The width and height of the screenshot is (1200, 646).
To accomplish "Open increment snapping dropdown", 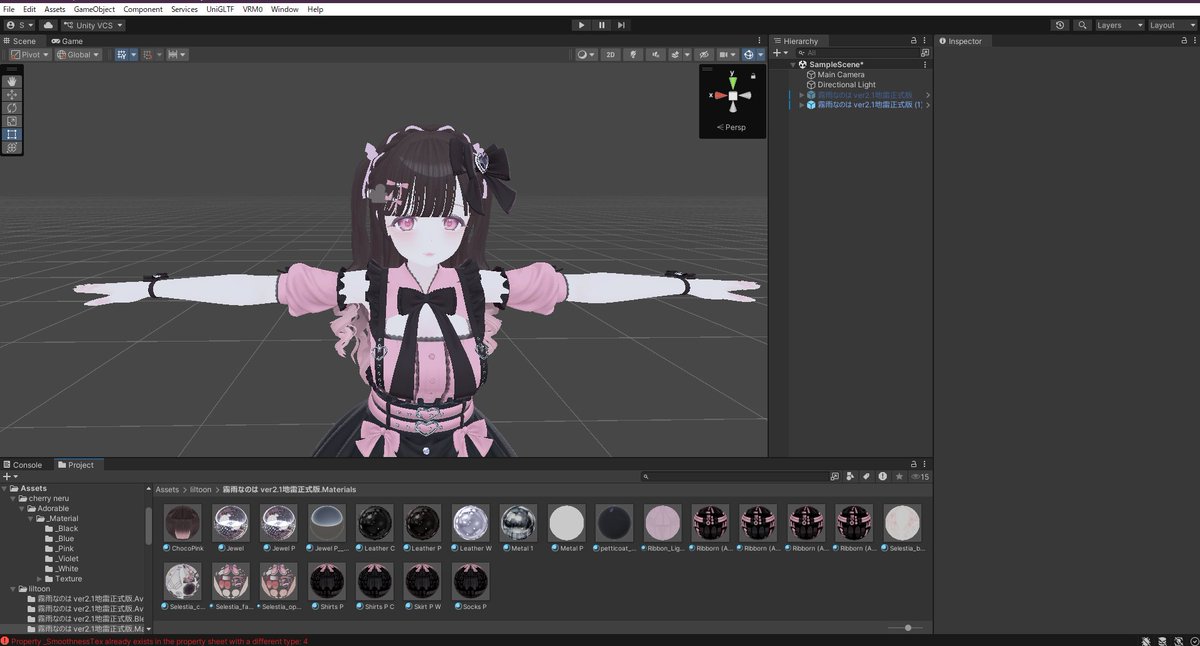I will click(177, 55).
